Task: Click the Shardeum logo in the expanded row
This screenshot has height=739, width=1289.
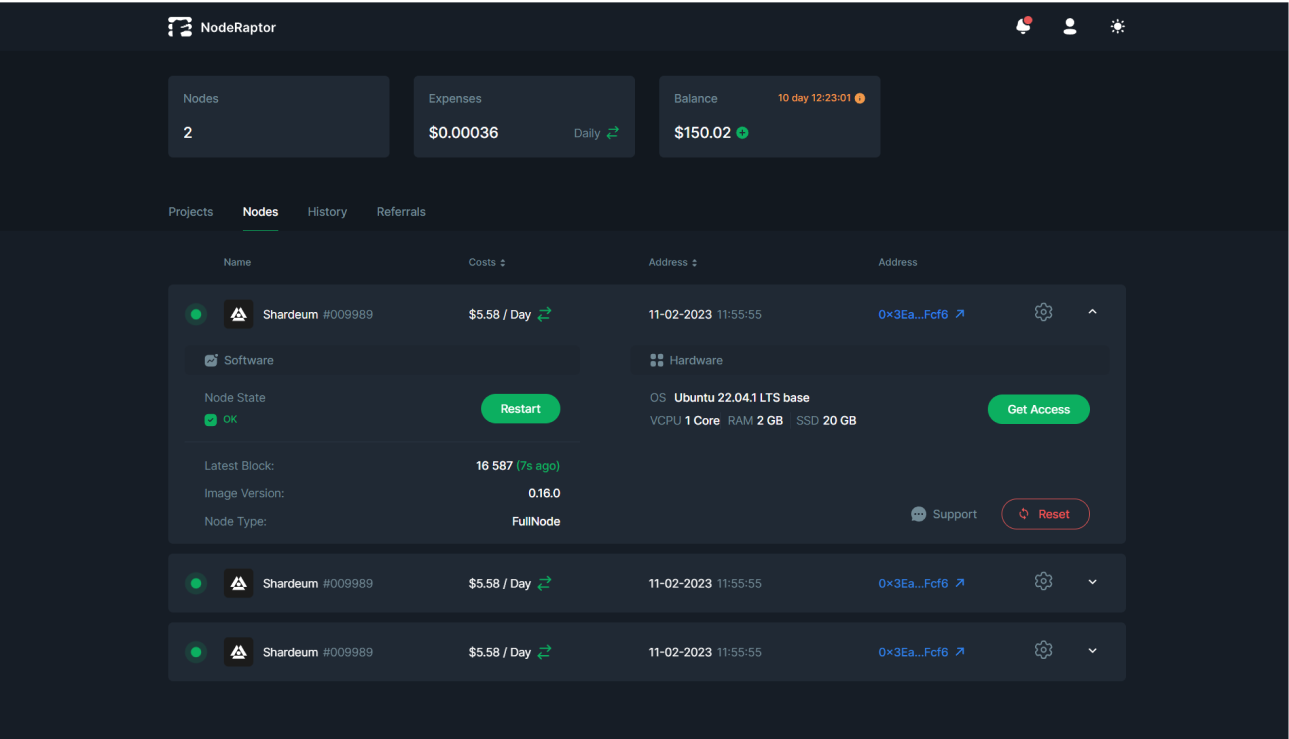Action: (x=238, y=314)
